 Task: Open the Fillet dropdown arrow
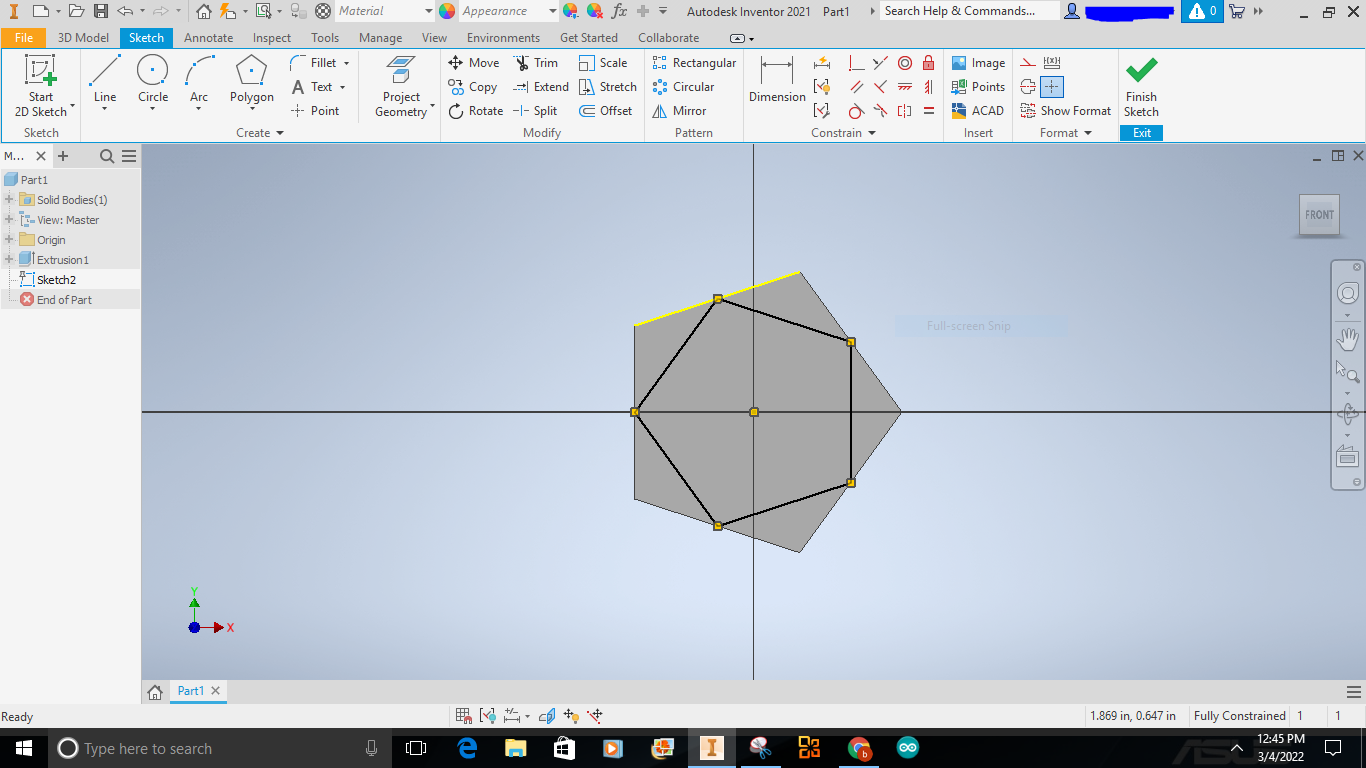346,63
